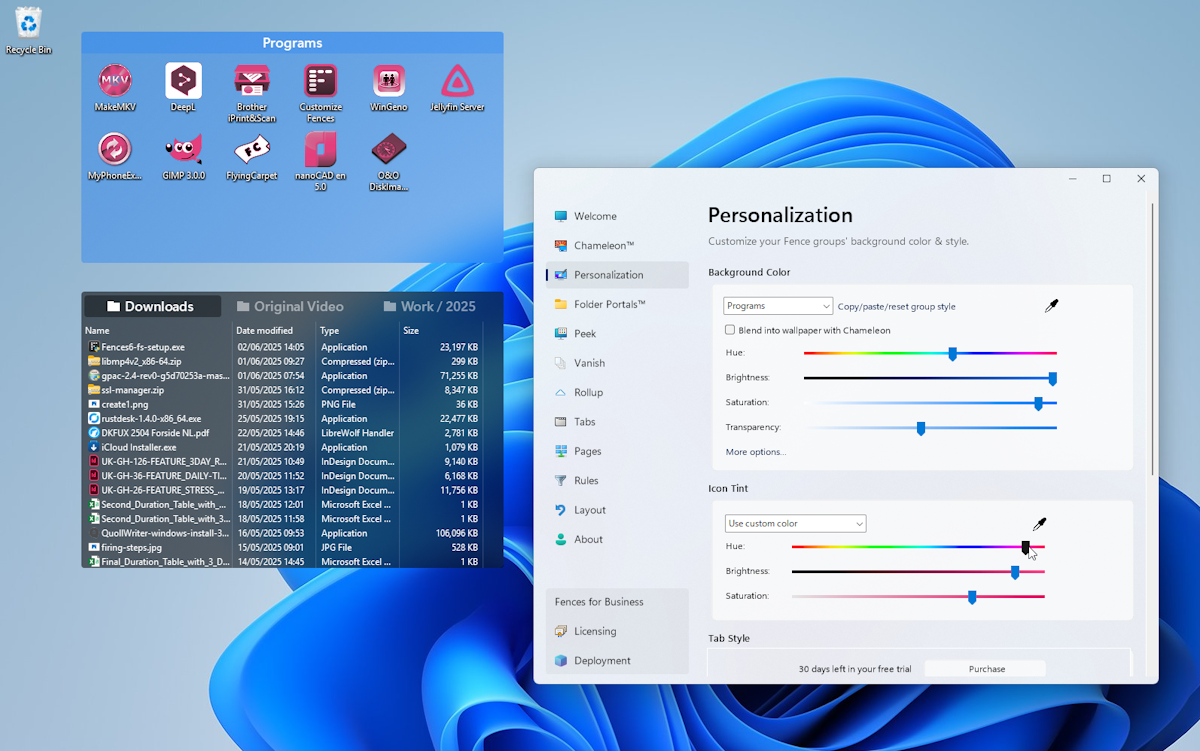The width and height of the screenshot is (1200, 751).
Task: Launch FlyingCarpet from the Programs fence
Action: click(x=251, y=155)
